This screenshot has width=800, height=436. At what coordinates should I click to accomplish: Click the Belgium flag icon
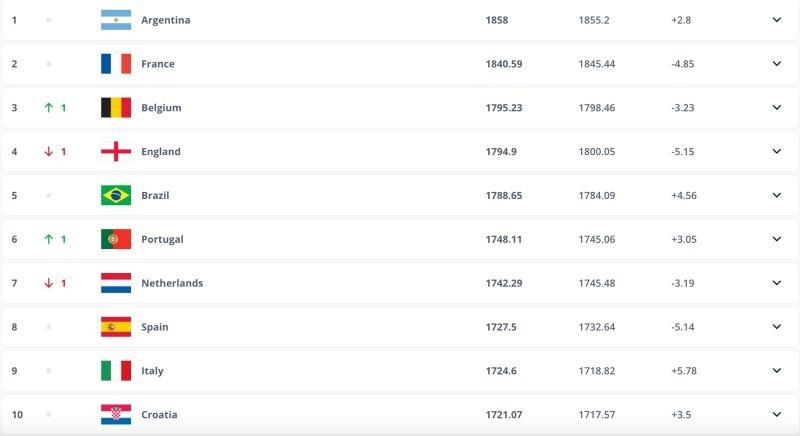click(x=116, y=108)
